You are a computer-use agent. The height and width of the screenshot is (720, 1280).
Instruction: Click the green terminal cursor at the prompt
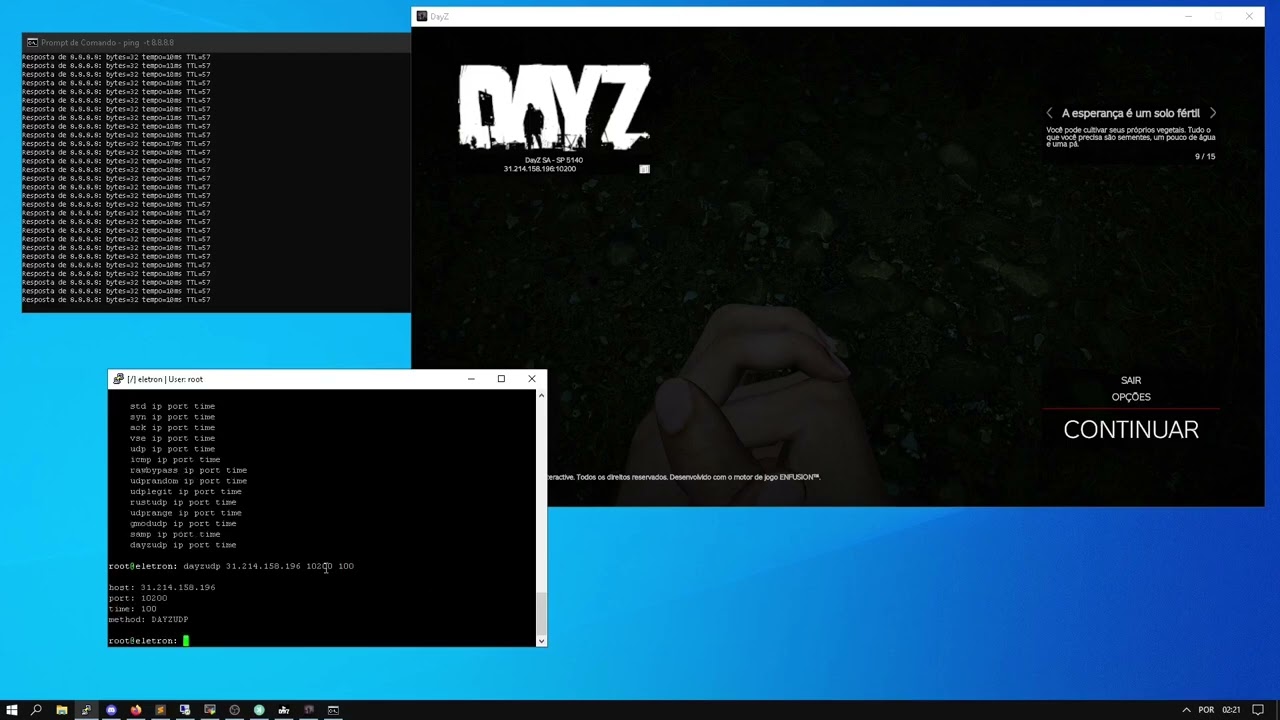(186, 641)
